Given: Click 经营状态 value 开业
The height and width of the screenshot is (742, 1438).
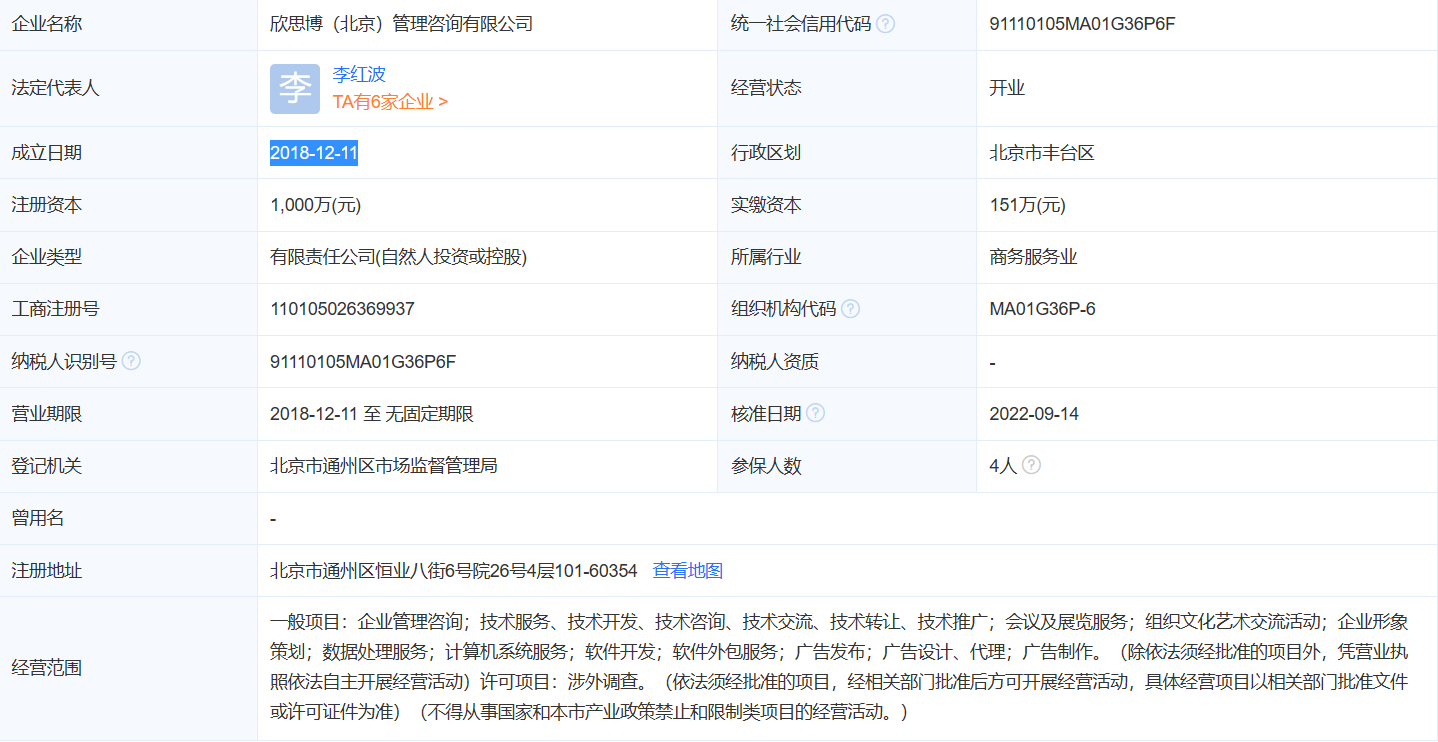Looking at the screenshot, I should [x=1007, y=88].
